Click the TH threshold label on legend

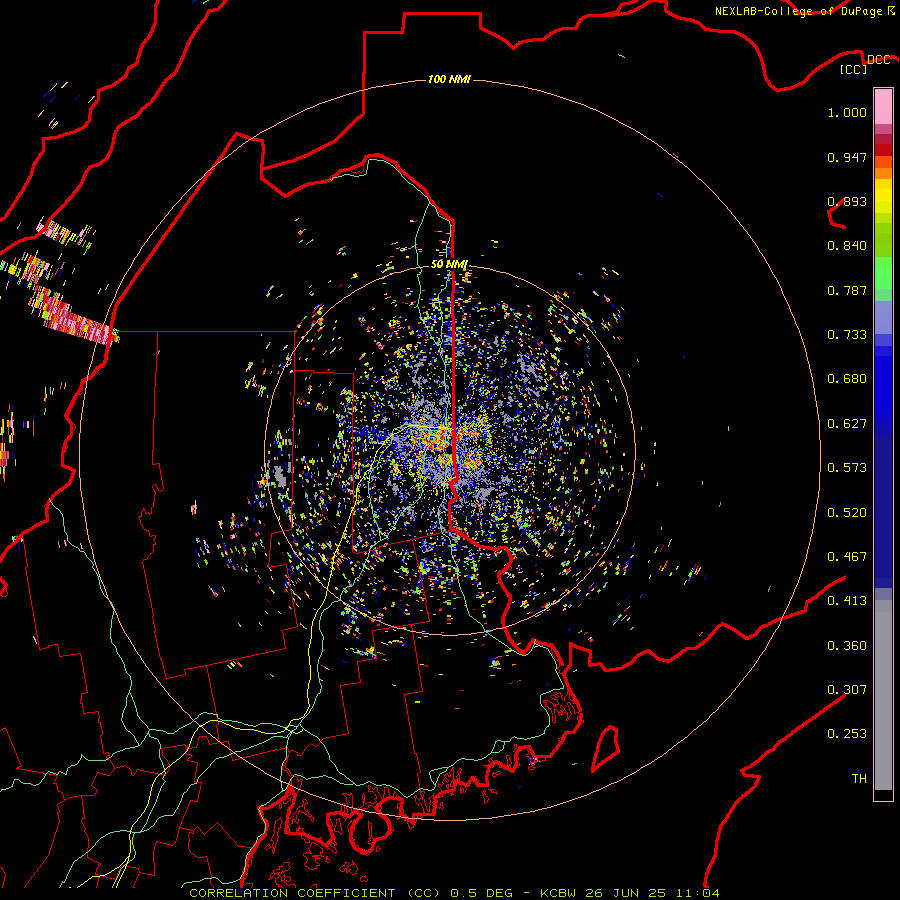click(859, 779)
